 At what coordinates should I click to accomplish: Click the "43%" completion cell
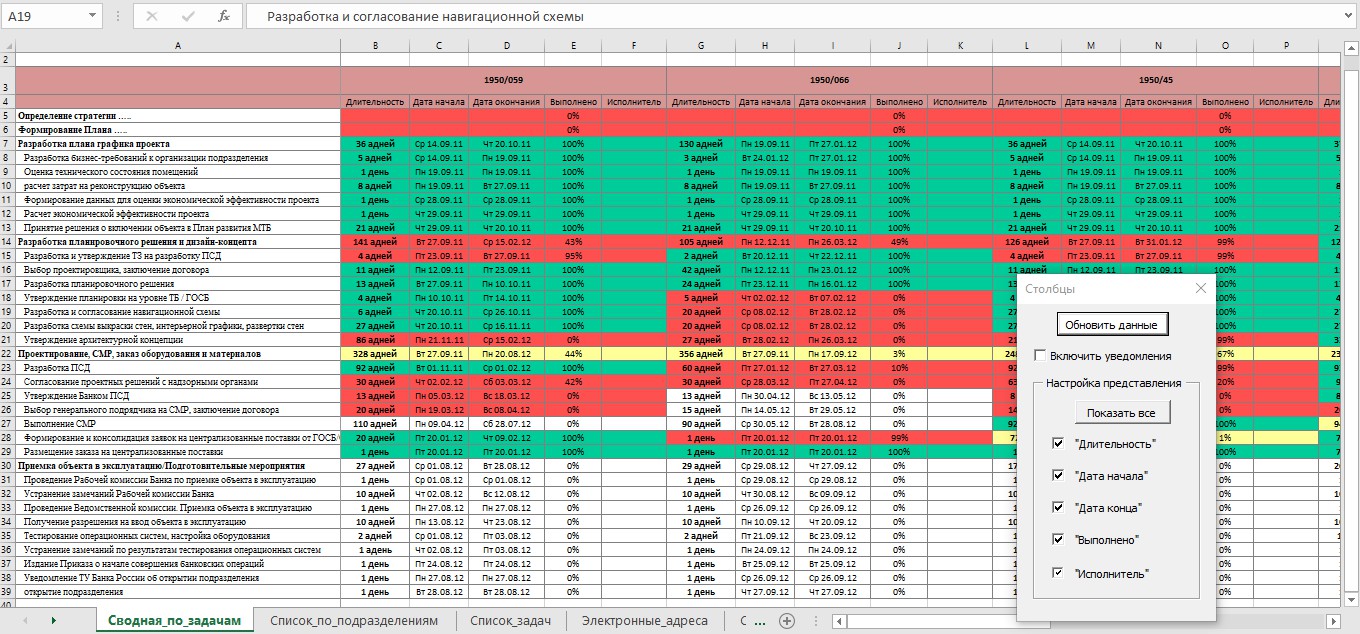(573, 242)
